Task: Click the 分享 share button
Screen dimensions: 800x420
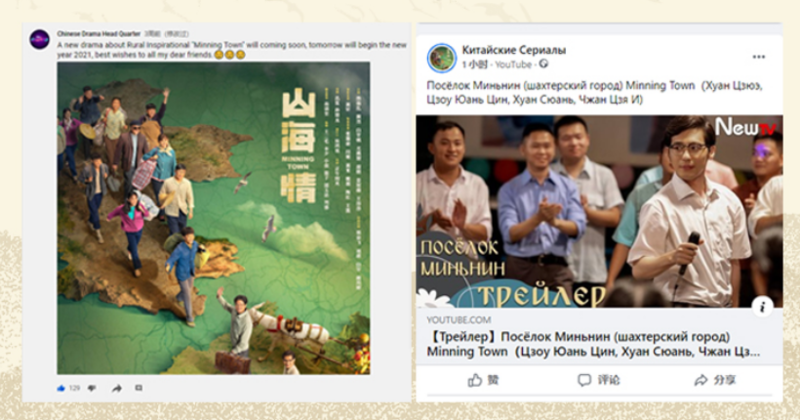Action: pos(715,380)
